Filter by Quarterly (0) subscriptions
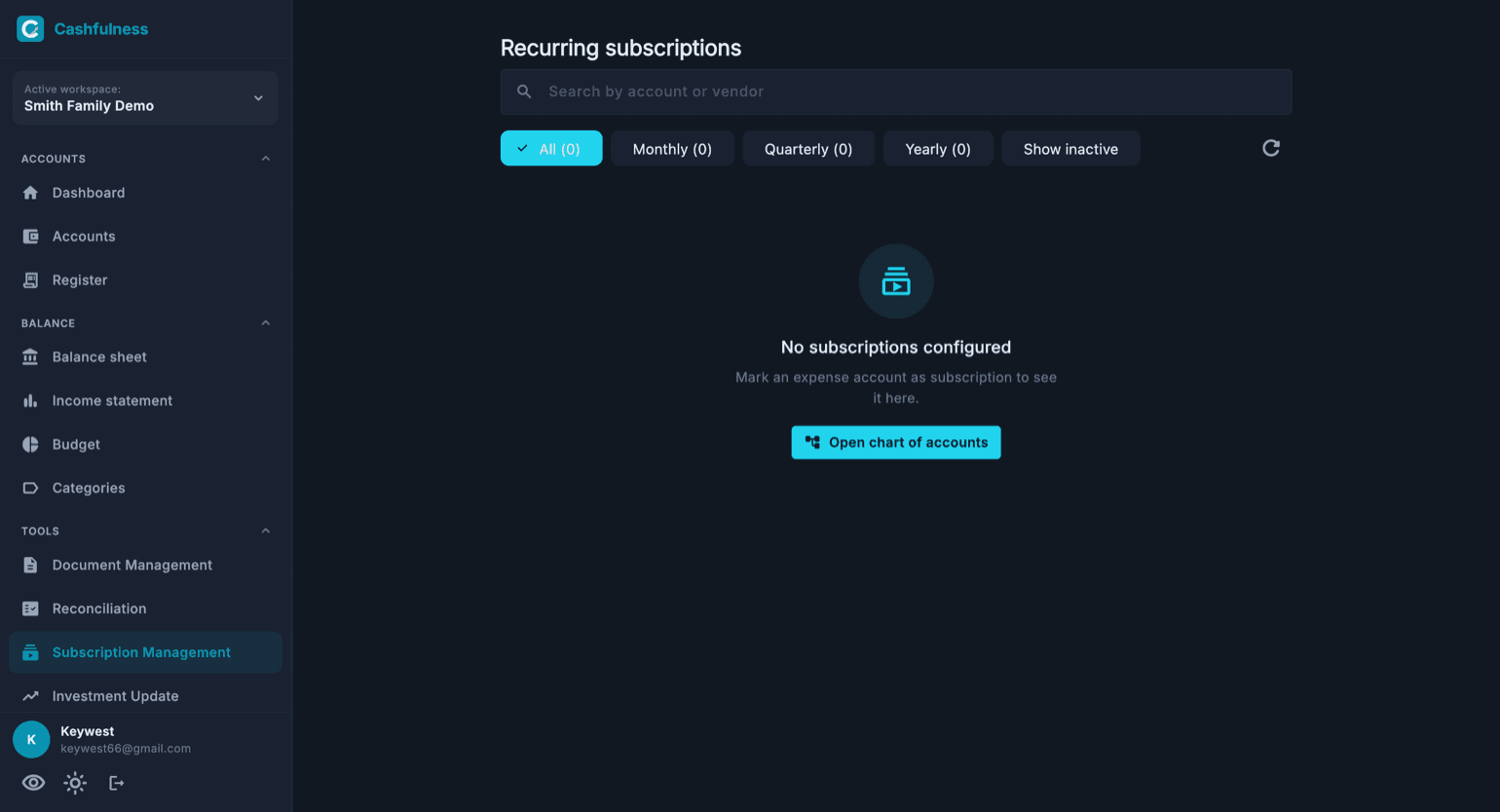 tap(808, 149)
